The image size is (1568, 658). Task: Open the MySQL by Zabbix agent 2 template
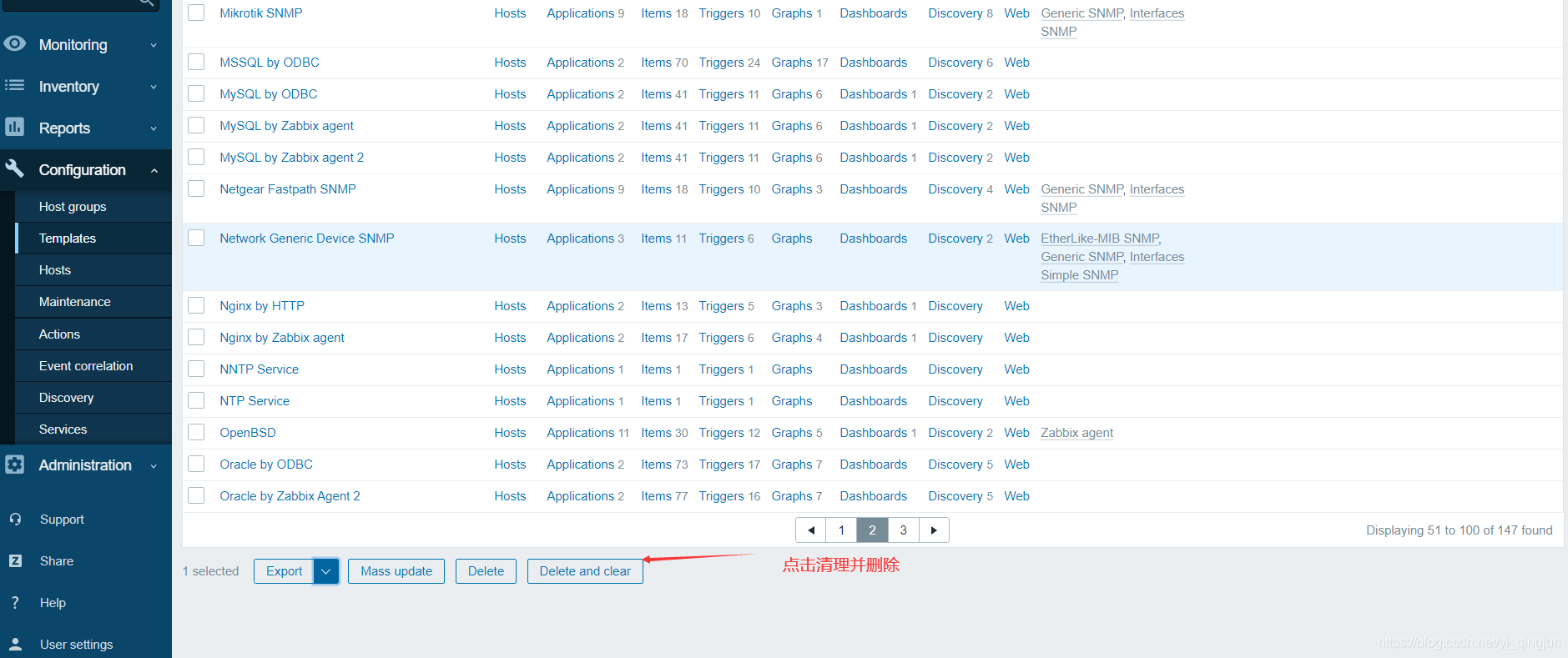point(291,157)
